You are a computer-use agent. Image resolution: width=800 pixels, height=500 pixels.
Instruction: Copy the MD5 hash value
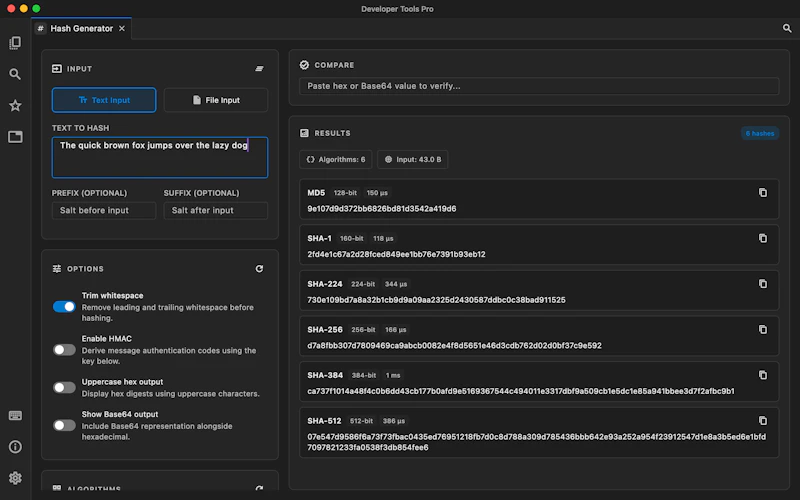tap(763, 192)
